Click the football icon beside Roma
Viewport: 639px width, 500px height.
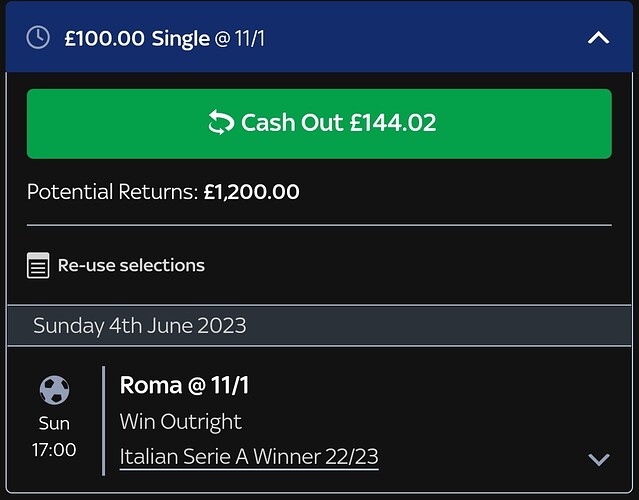tap(54, 390)
